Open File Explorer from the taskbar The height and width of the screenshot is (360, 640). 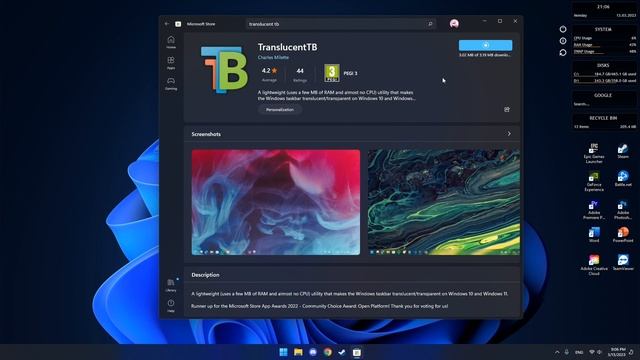point(298,352)
